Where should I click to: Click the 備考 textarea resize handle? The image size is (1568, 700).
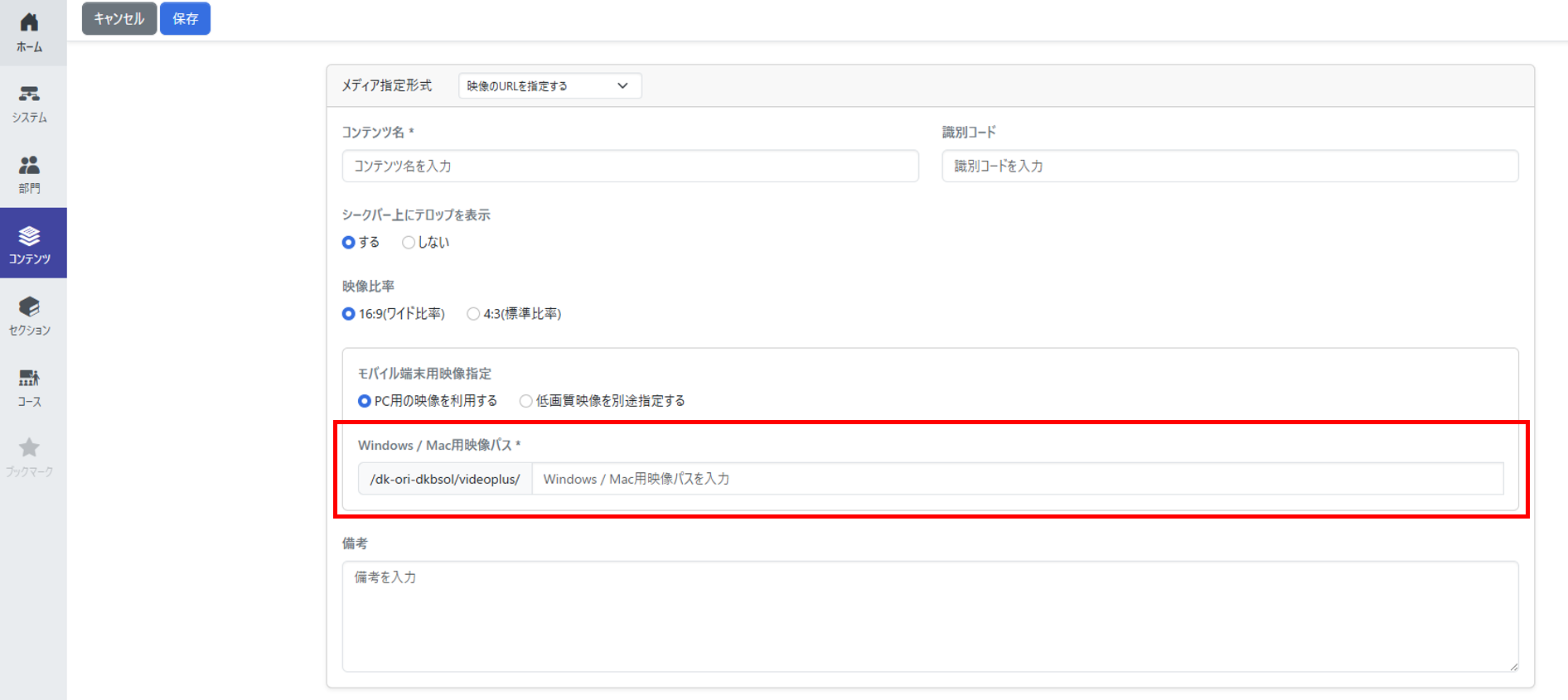pyautogui.click(x=1513, y=666)
